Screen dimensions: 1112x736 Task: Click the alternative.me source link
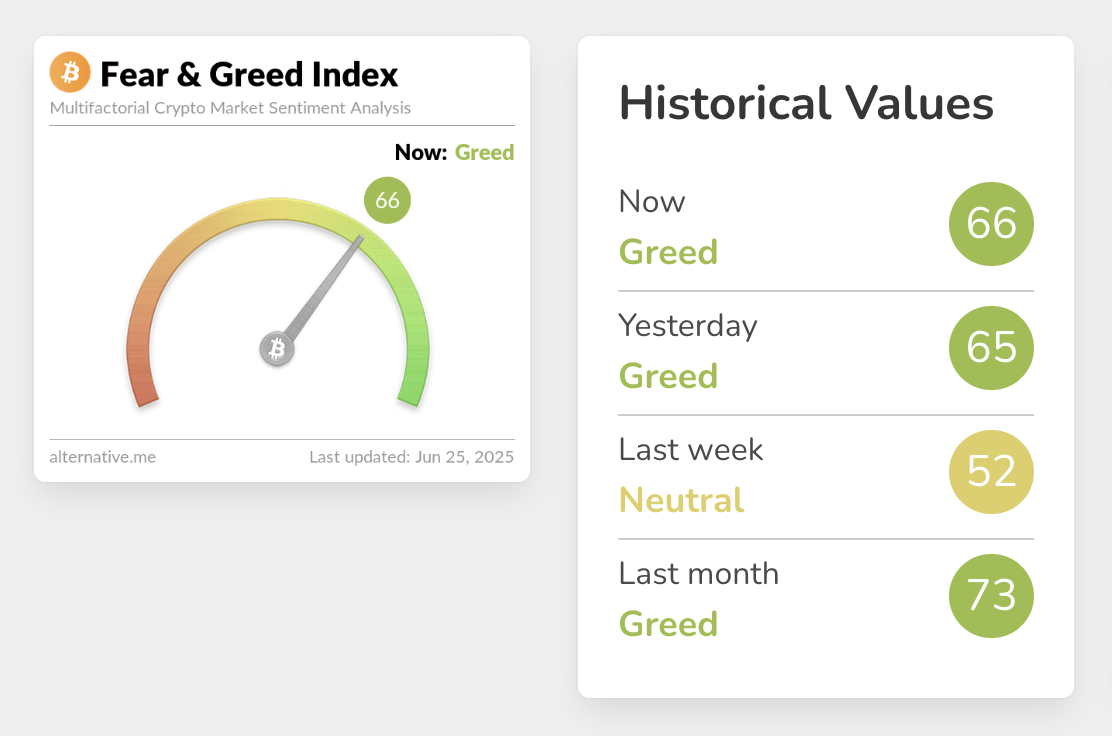click(103, 457)
